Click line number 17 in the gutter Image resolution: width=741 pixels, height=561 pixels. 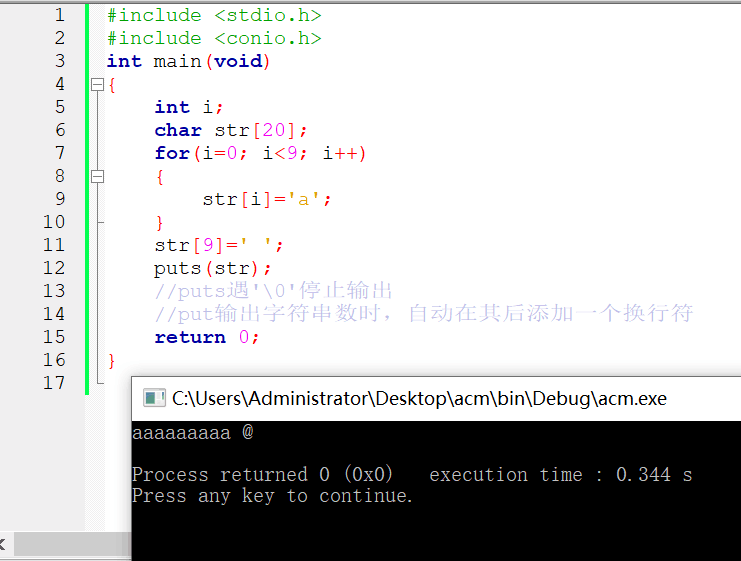[54, 383]
